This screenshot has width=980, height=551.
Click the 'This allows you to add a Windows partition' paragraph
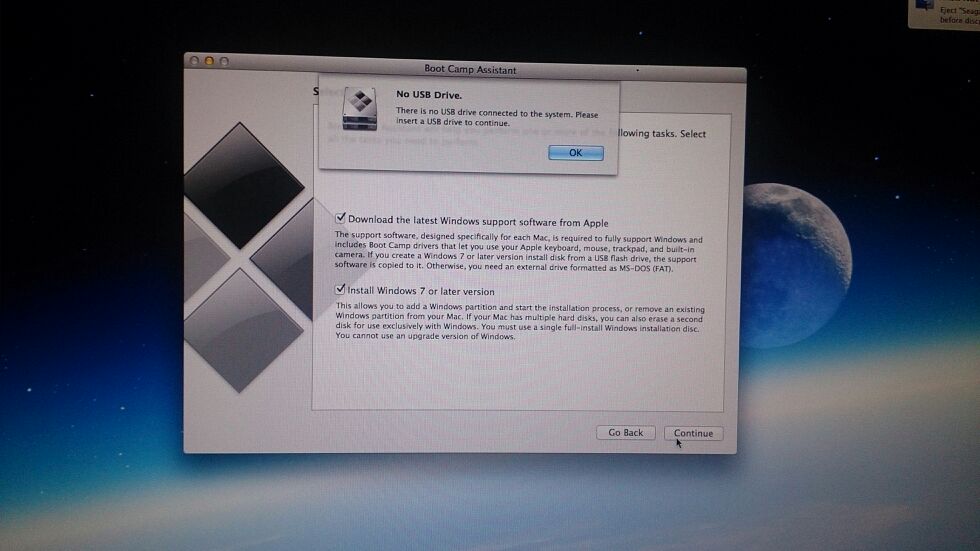click(x=520, y=322)
